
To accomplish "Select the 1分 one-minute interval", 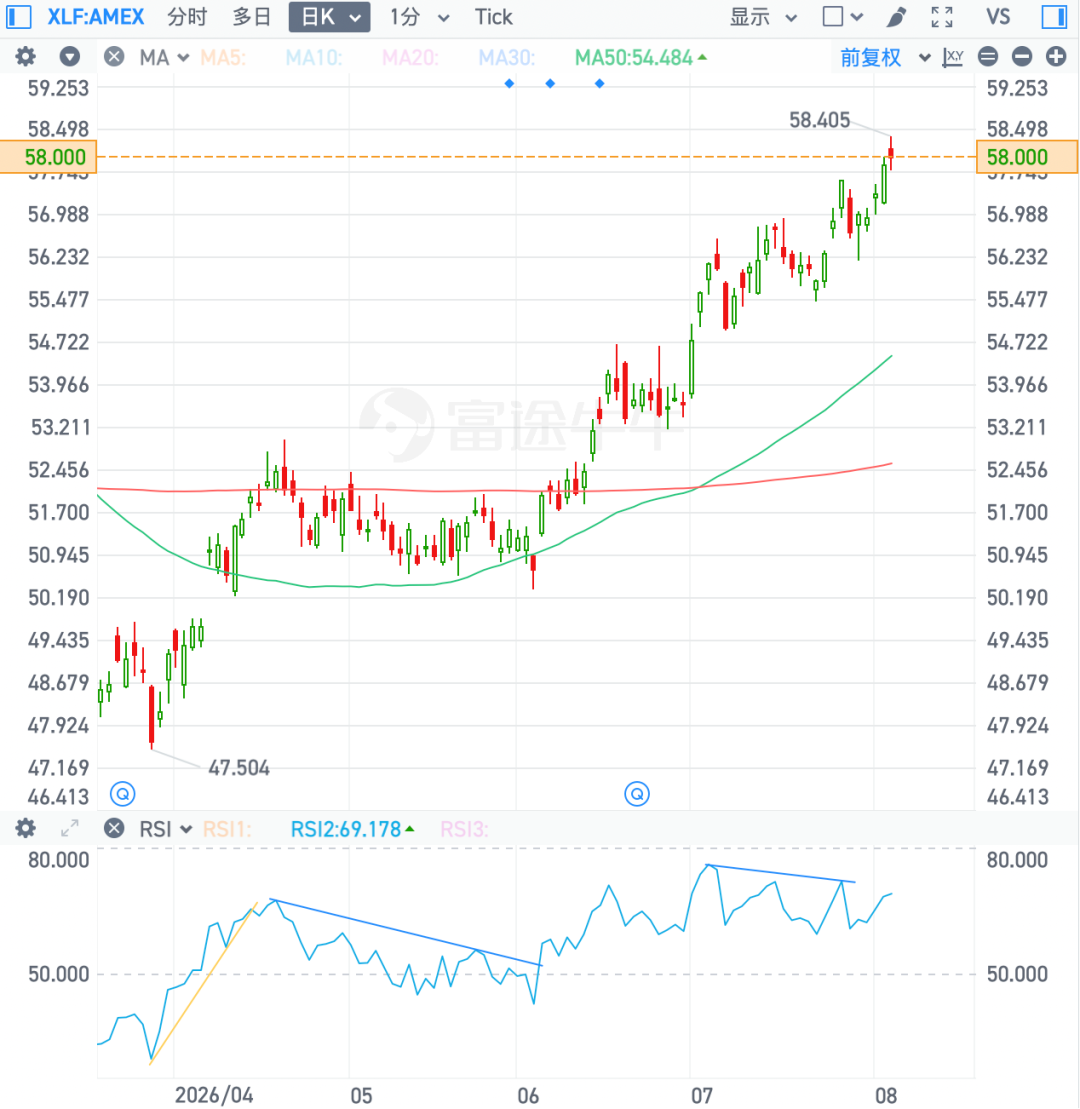I will coord(405,17).
